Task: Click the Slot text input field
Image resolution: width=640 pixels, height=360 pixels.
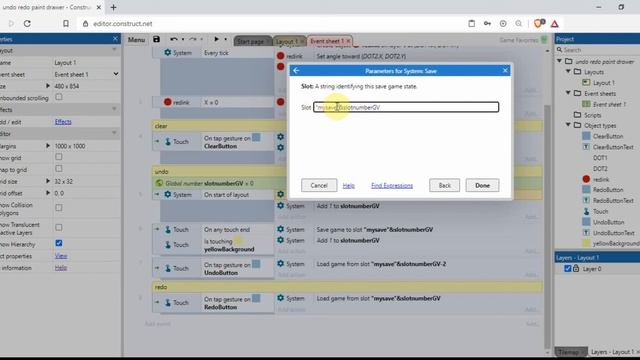Action: pos(406,107)
